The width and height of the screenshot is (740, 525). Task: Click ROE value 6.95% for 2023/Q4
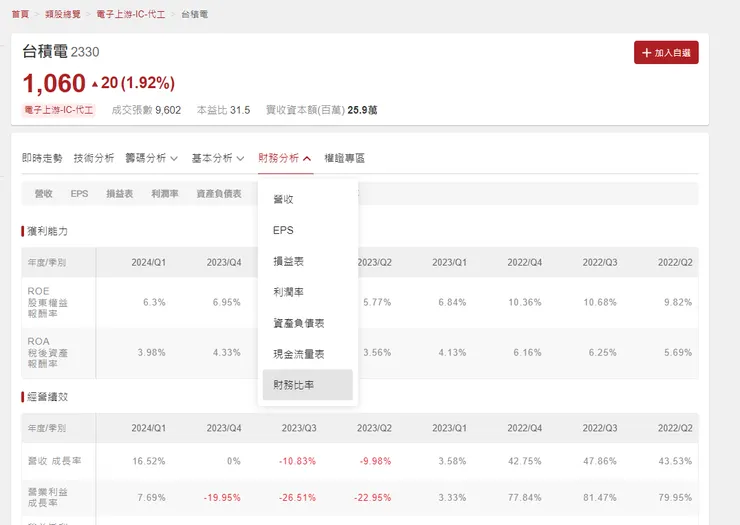[x=227, y=302]
